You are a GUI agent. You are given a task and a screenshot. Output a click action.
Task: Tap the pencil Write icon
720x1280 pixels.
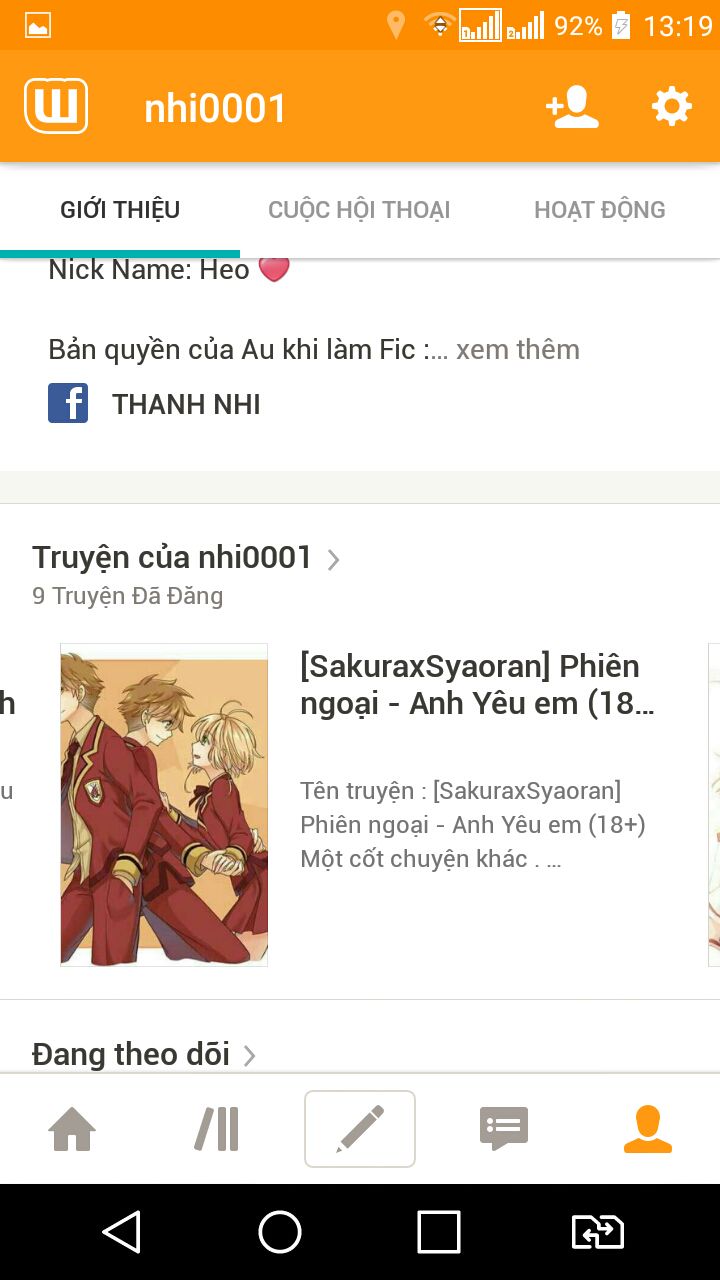pos(360,1129)
